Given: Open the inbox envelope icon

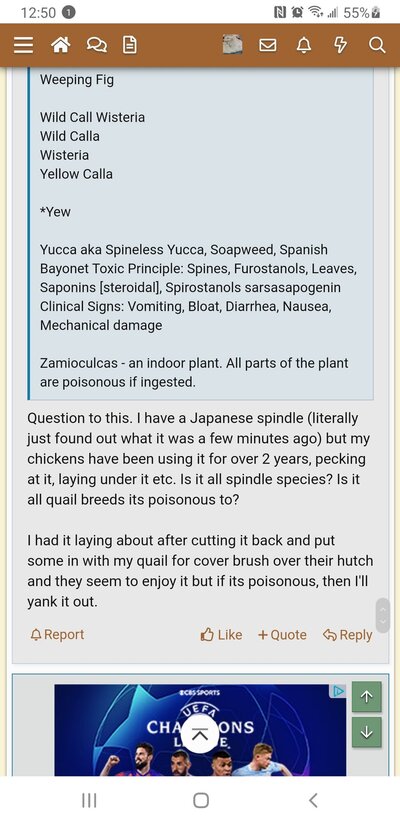Looking at the screenshot, I should coord(268,46).
